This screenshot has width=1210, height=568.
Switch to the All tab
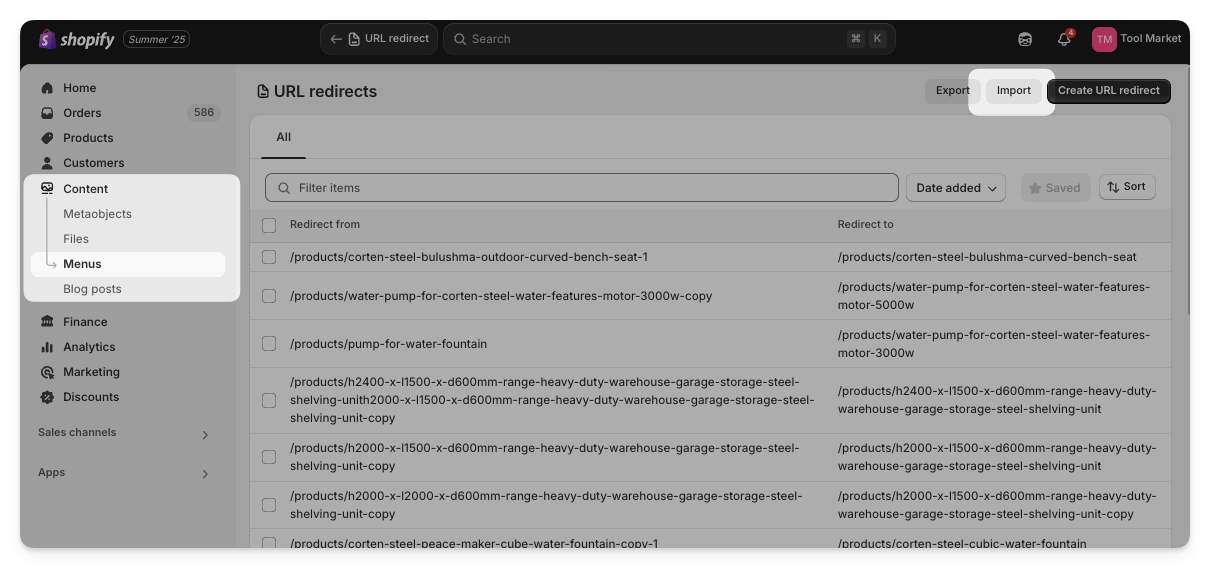284,137
